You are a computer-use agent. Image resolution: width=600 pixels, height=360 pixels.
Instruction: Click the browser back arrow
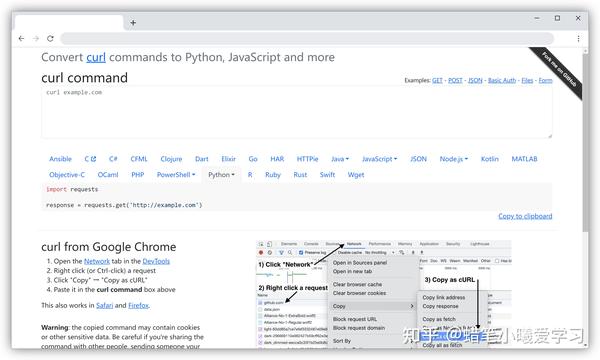pyautogui.click(x=21, y=38)
